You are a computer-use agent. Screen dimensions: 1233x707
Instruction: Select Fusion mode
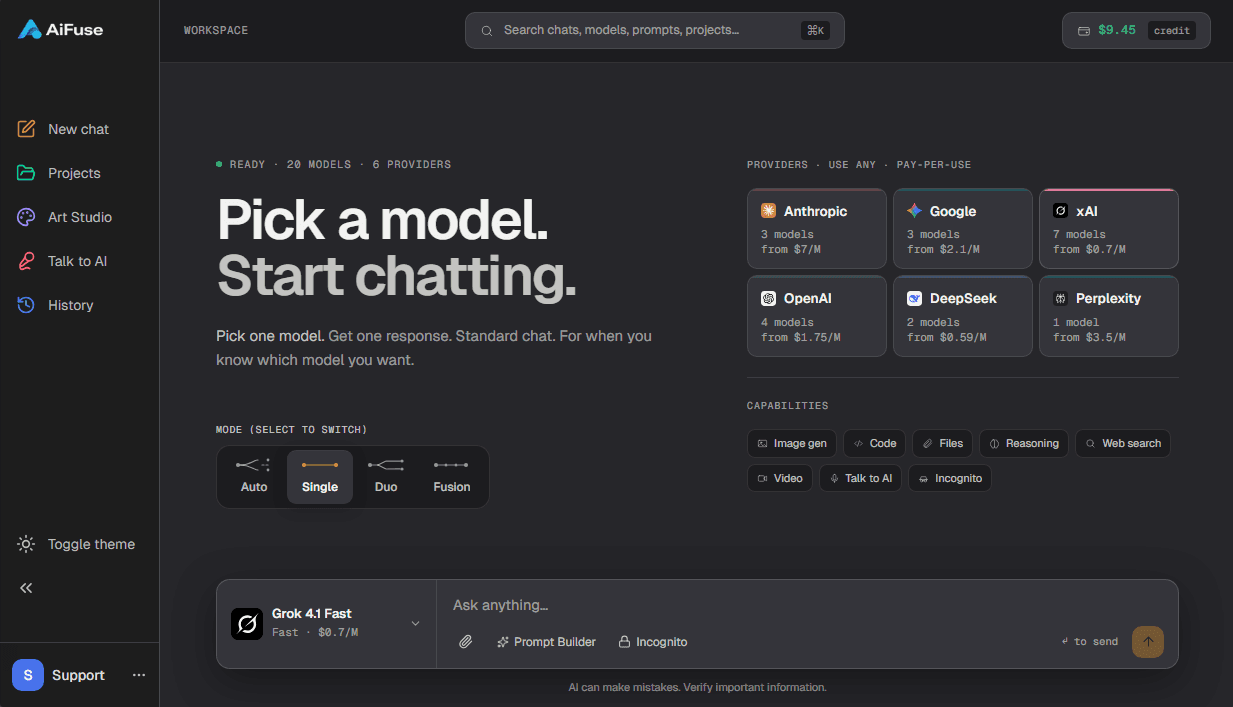click(x=452, y=477)
